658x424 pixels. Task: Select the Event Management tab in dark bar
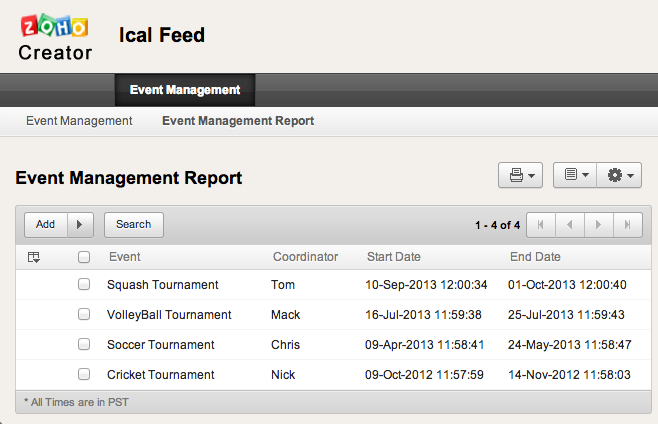[185, 90]
